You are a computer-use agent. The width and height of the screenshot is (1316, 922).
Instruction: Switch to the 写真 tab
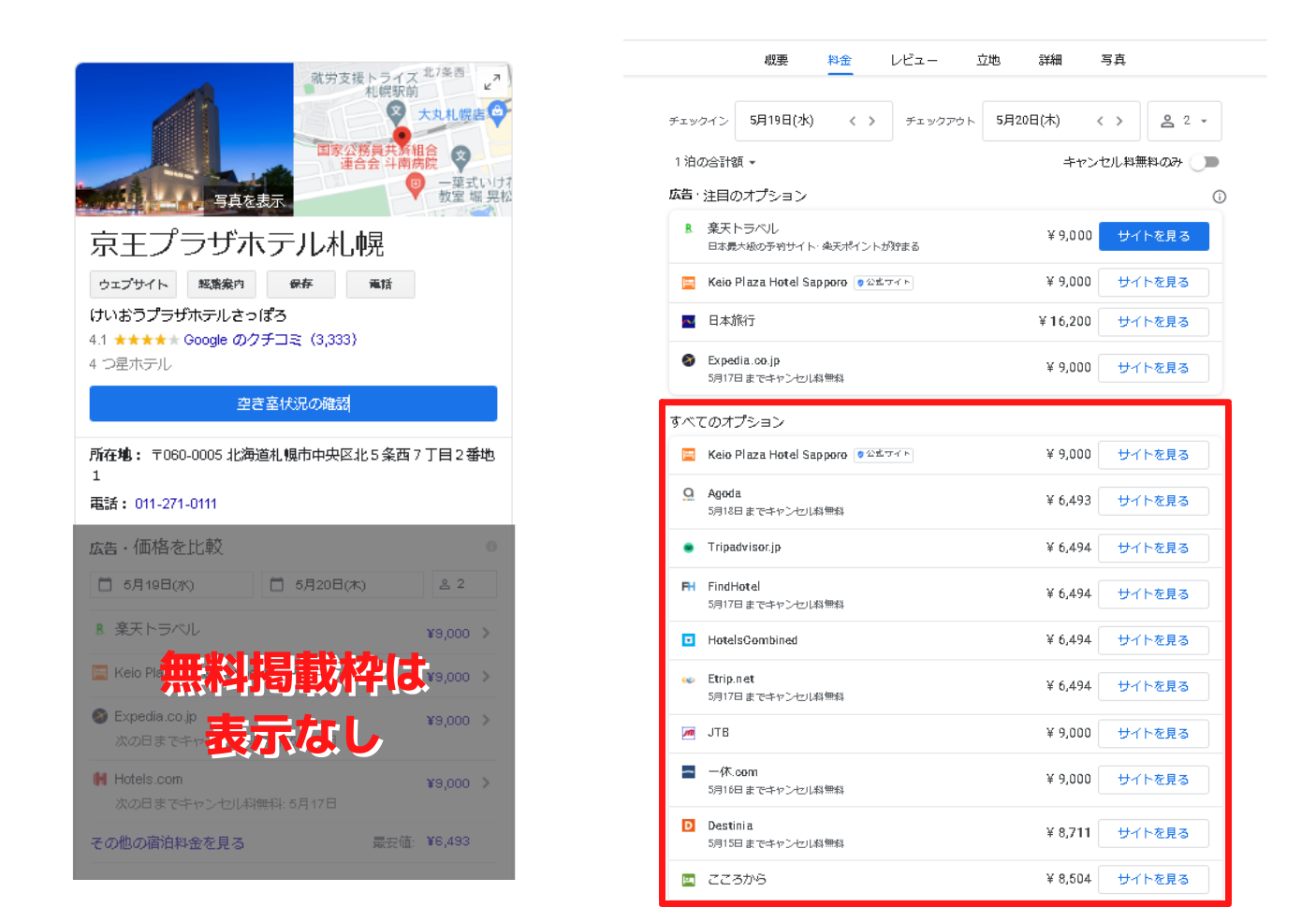pyautogui.click(x=1113, y=60)
